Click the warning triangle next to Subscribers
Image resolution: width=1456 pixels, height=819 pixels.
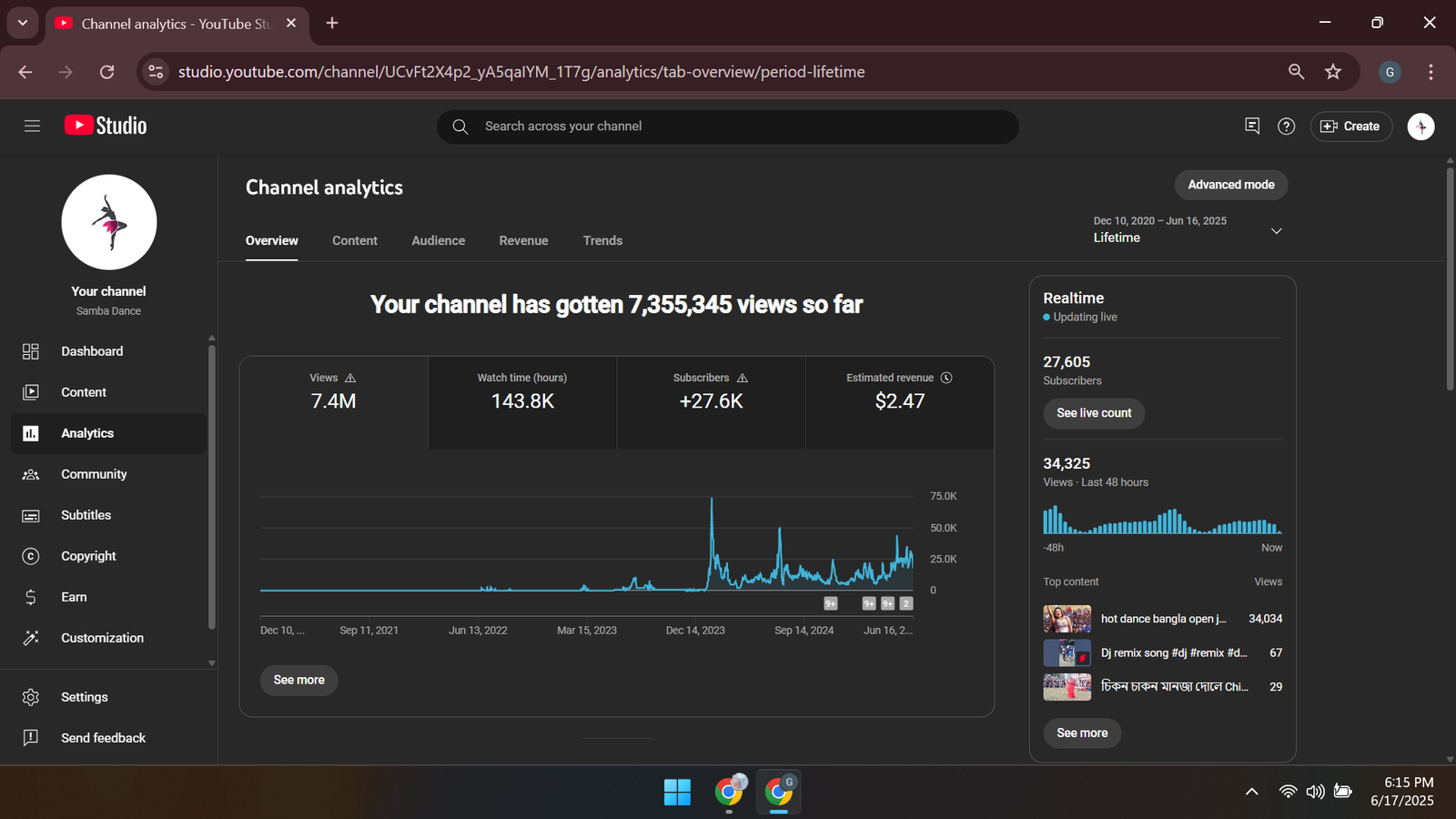click(x=743, y=378)
